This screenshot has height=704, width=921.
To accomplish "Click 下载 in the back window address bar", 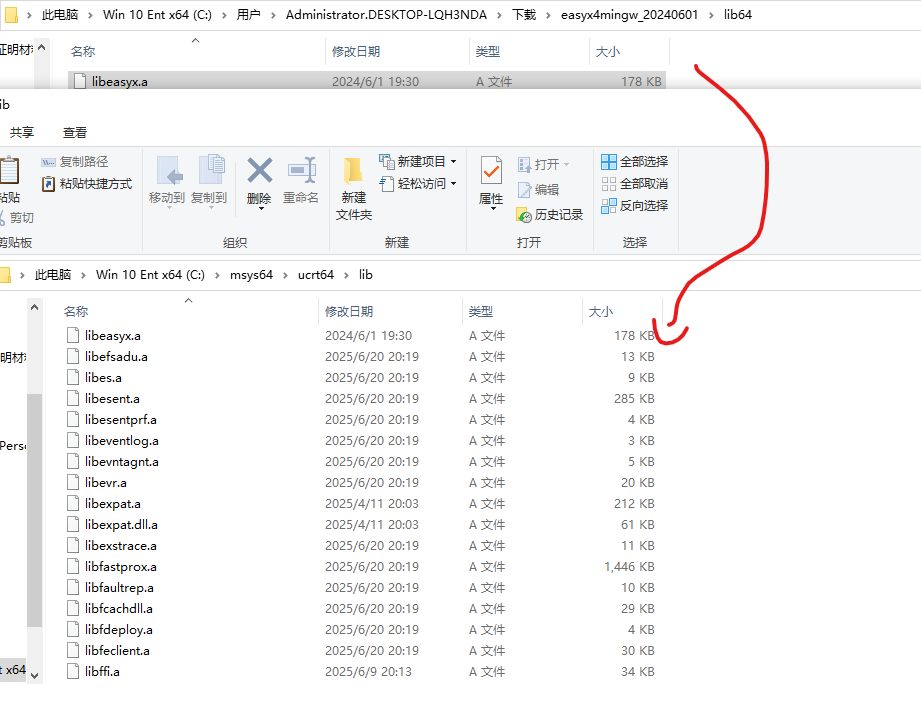I will click(x=524, y=15).
